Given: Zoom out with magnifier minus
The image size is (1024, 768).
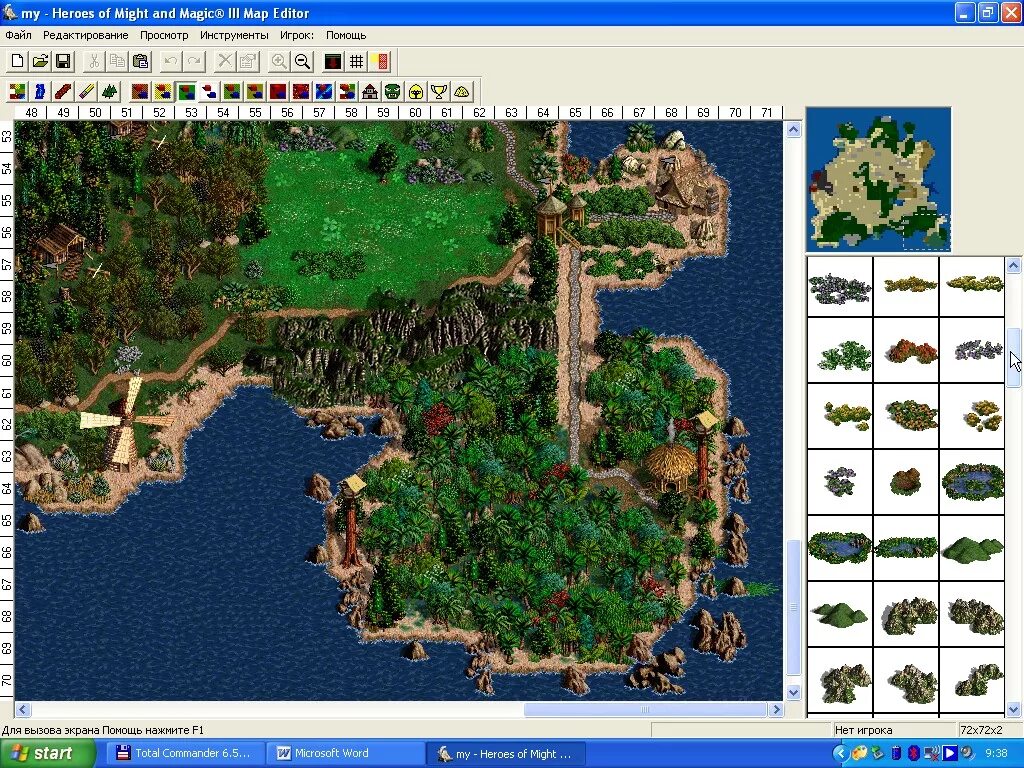Looking at the screenshot, I should (x=302, y=61).
